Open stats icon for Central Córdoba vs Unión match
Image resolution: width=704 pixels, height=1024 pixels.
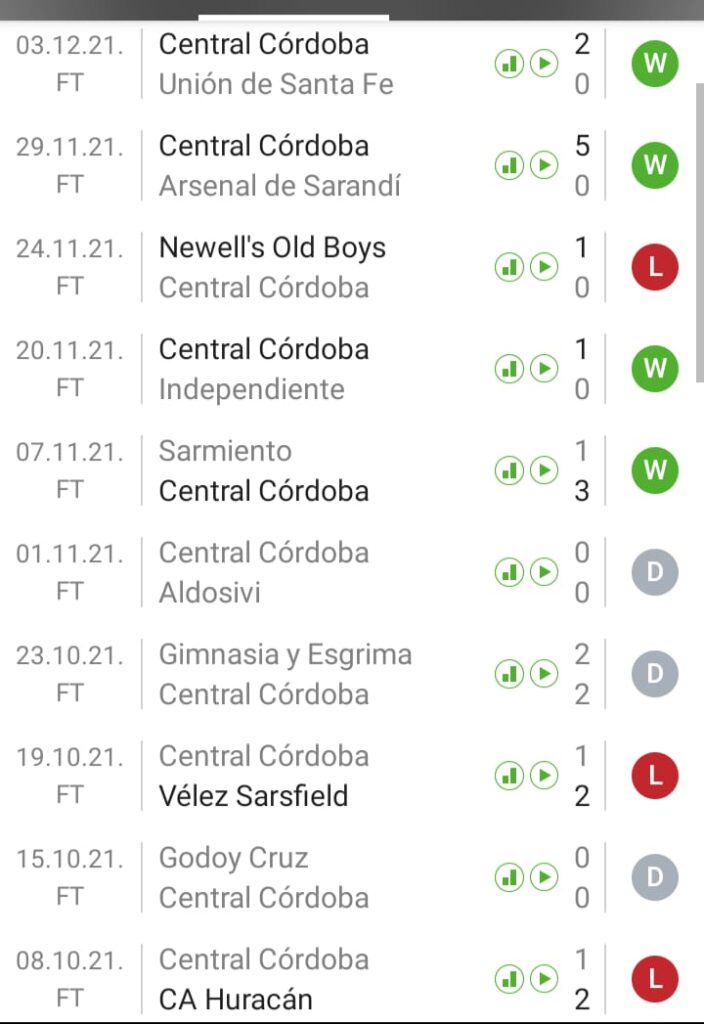(510, 65)
